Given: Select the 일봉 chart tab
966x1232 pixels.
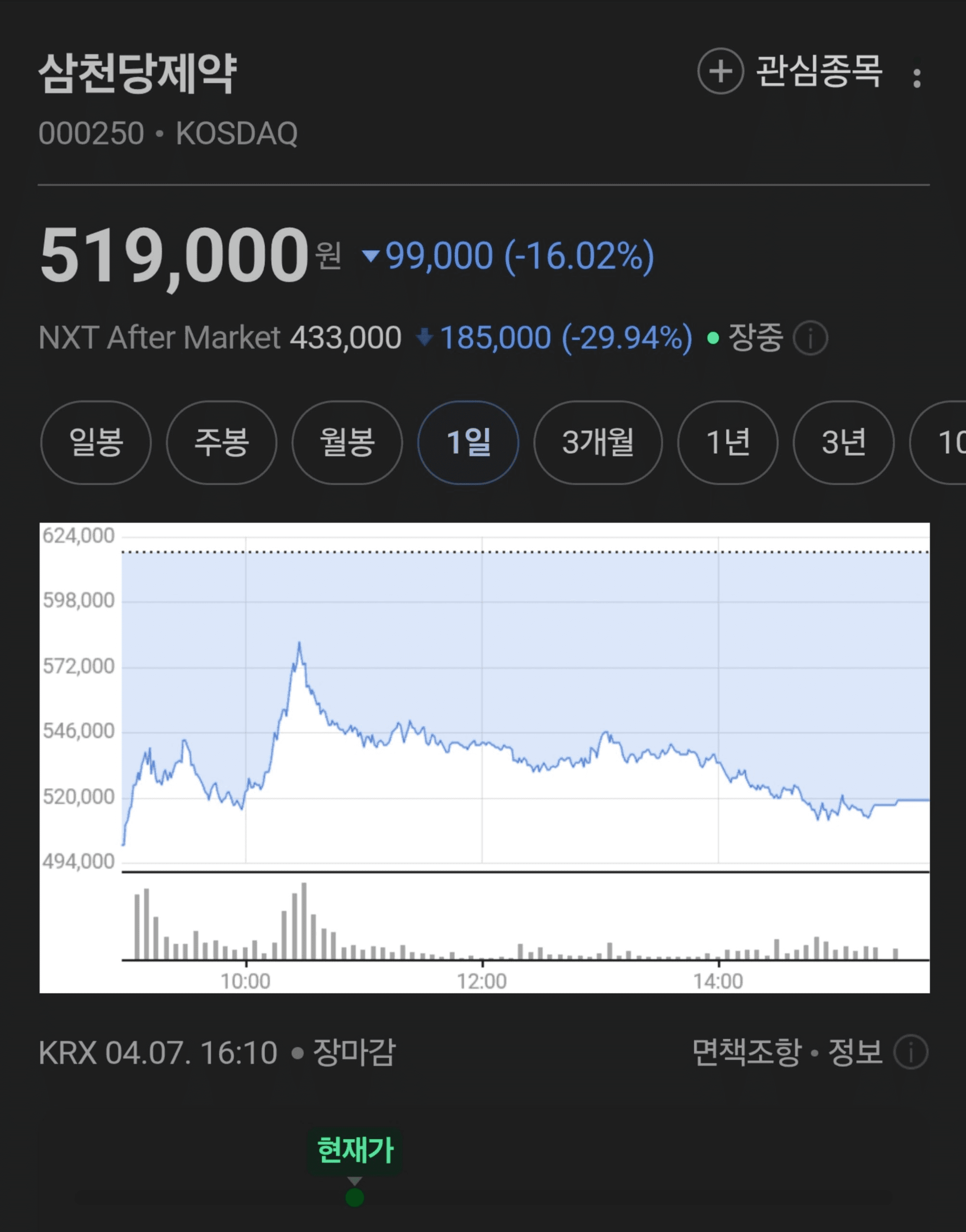Looking at the screenshot, I should click(x=96, y=442).
